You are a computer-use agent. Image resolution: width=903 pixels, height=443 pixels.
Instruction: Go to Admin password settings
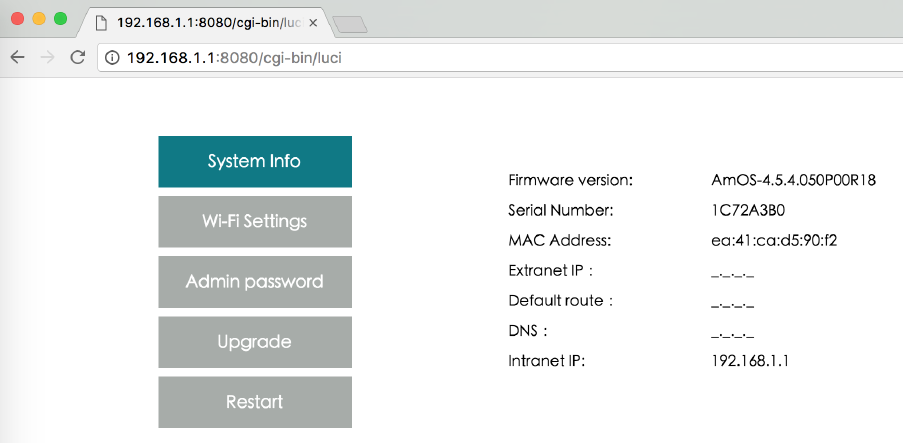[255, 281]
